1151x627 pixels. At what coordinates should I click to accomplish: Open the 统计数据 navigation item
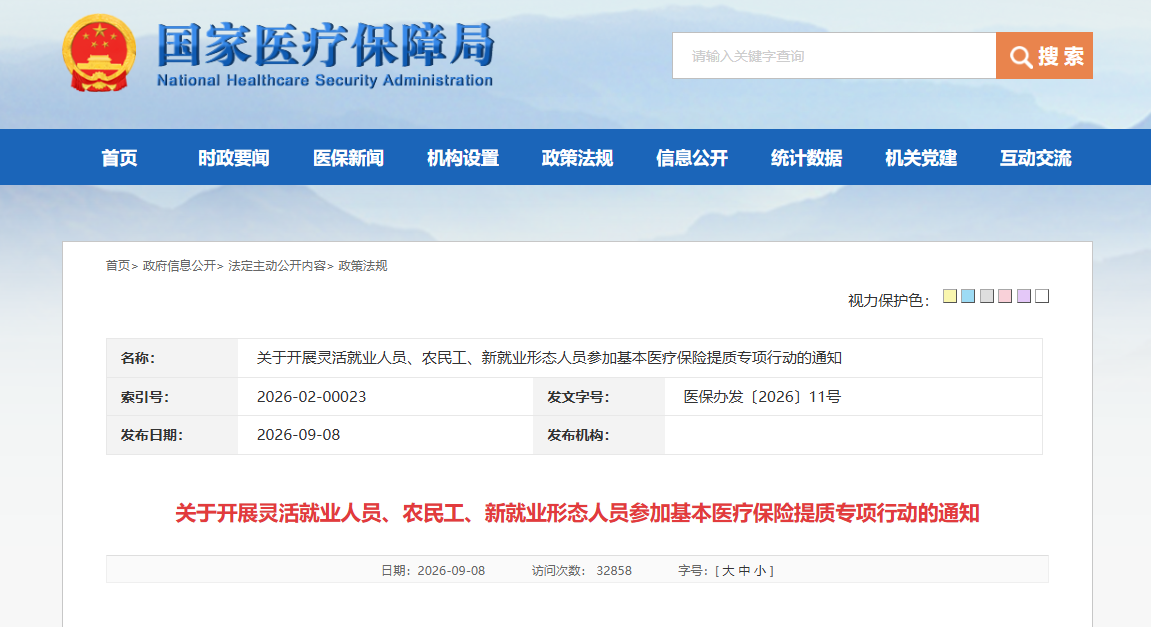806,158
